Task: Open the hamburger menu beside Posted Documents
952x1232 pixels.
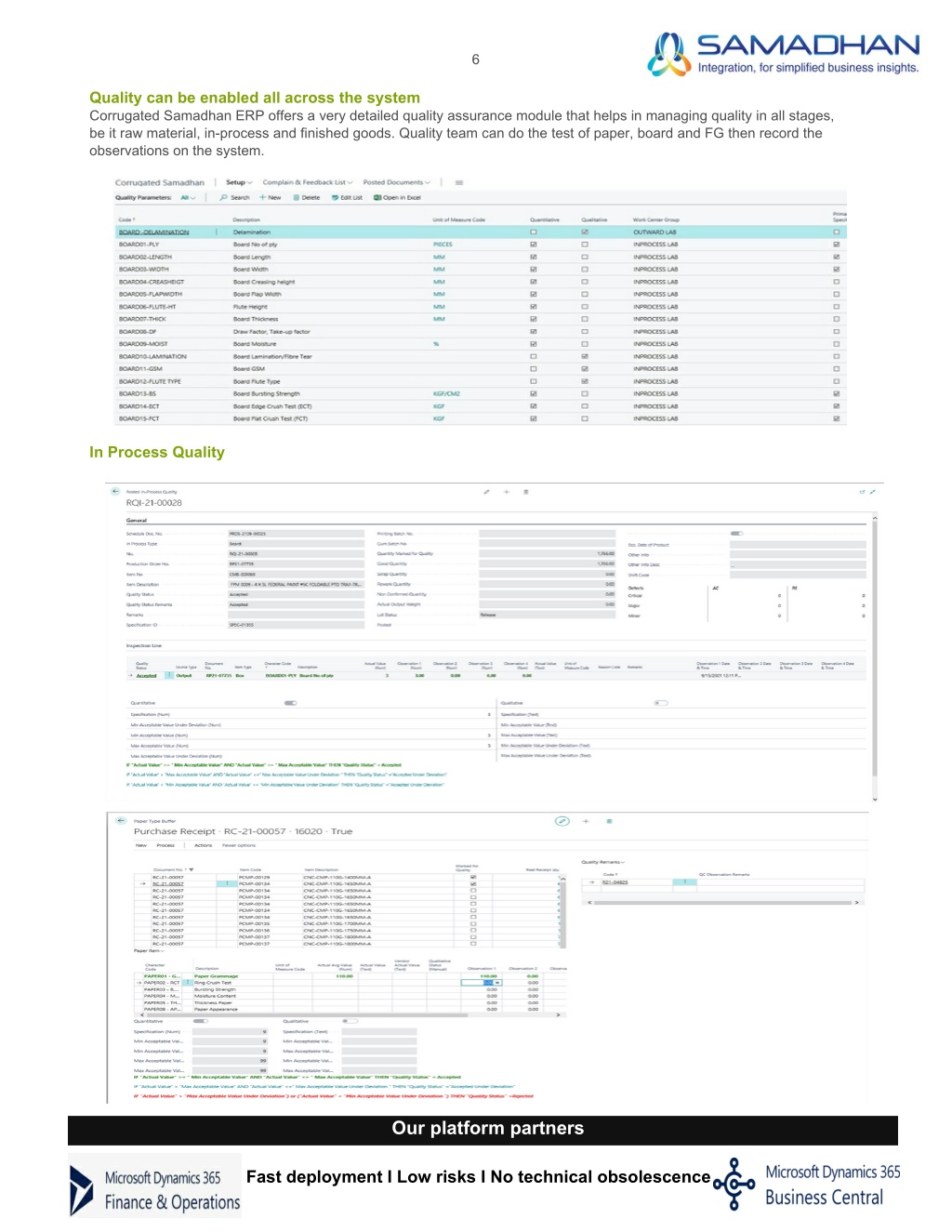Action: coord(459,182)
